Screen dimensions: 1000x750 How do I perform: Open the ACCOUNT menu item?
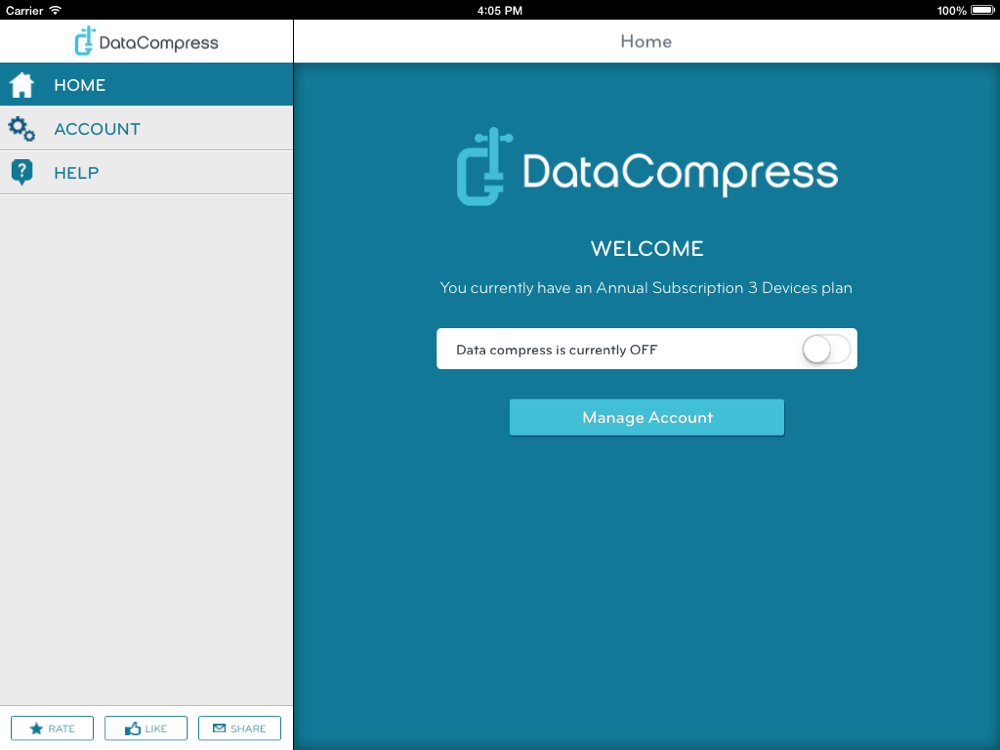(147, 129)
